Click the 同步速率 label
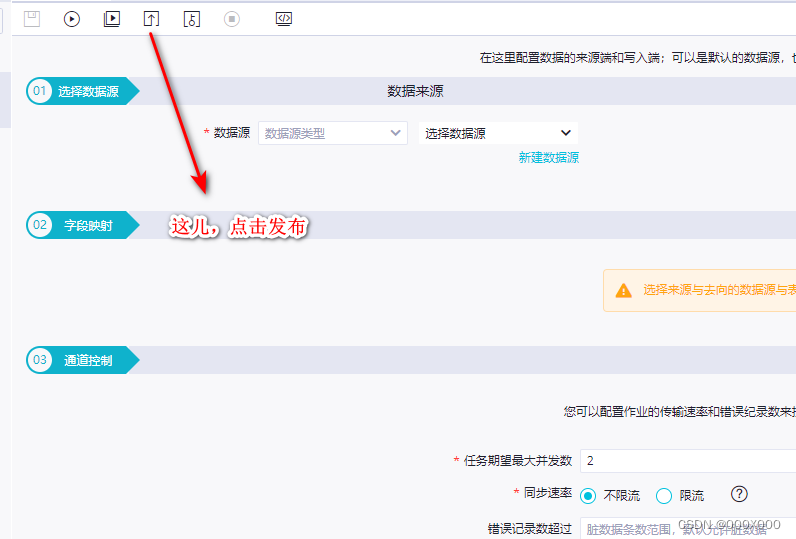 coord(548,493)
